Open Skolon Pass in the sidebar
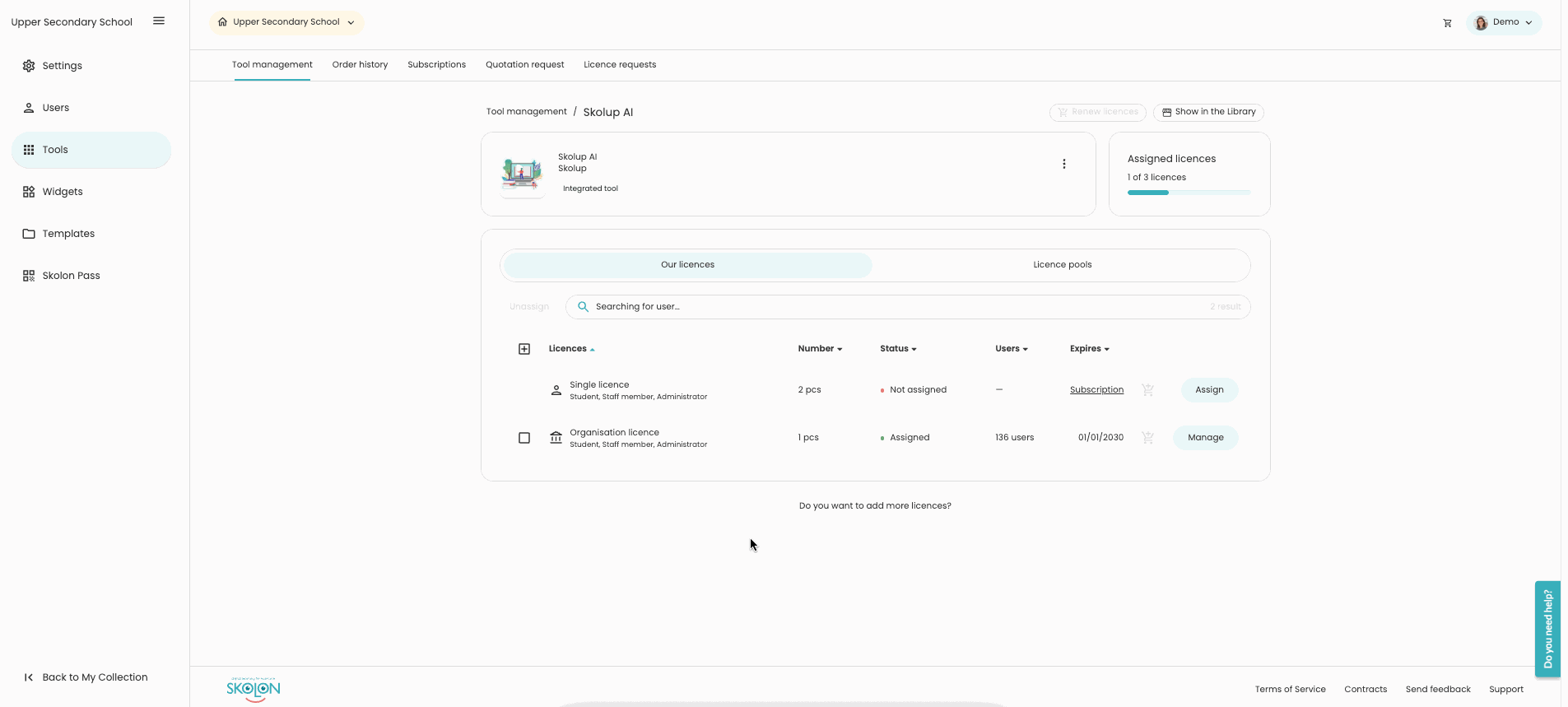The image size is (1568, 707). [71, 276]
